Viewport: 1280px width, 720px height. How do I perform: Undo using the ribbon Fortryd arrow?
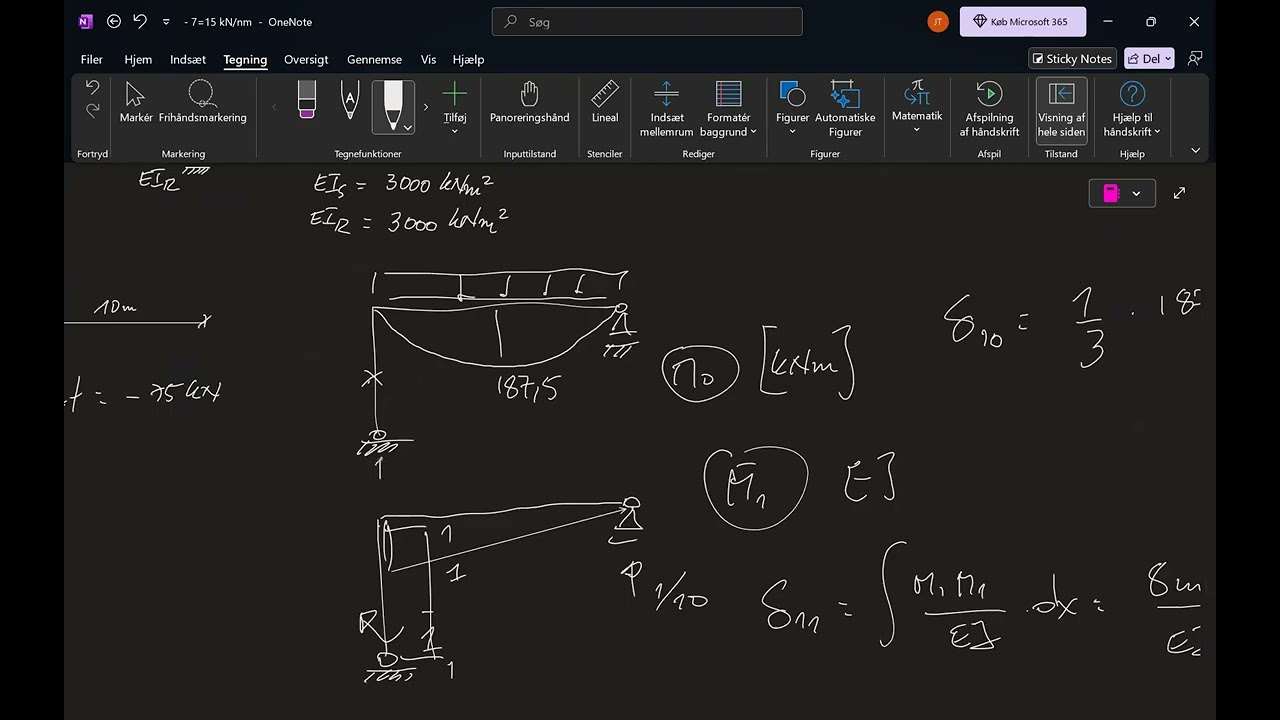[x=92, y=89]
